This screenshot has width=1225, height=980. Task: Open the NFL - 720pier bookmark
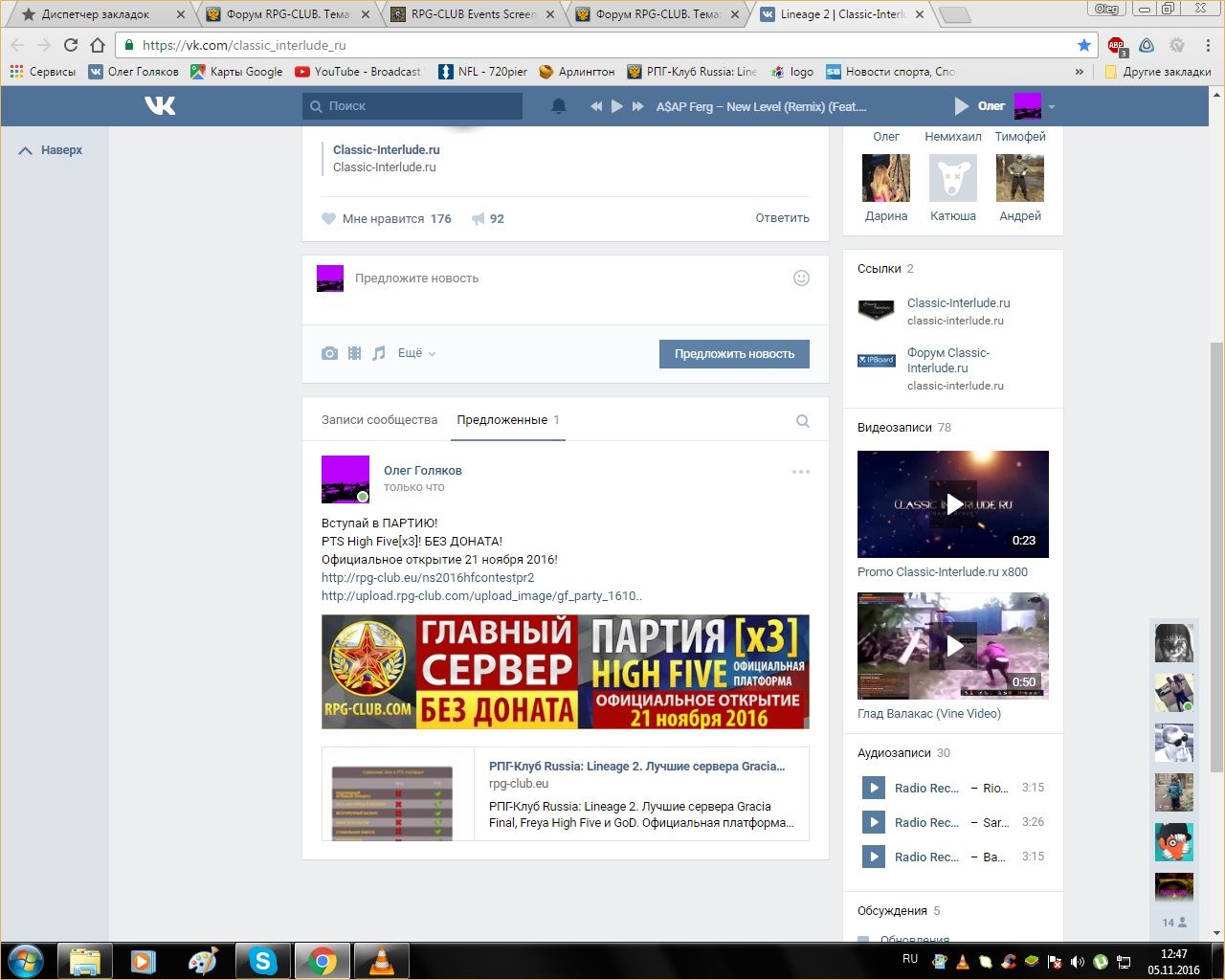click(482, 72)
